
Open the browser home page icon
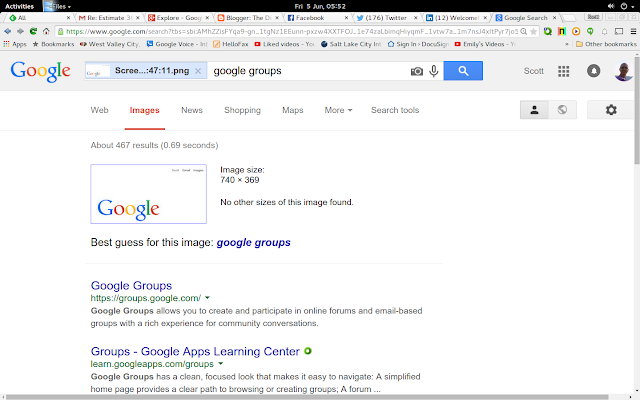(46, 31)
